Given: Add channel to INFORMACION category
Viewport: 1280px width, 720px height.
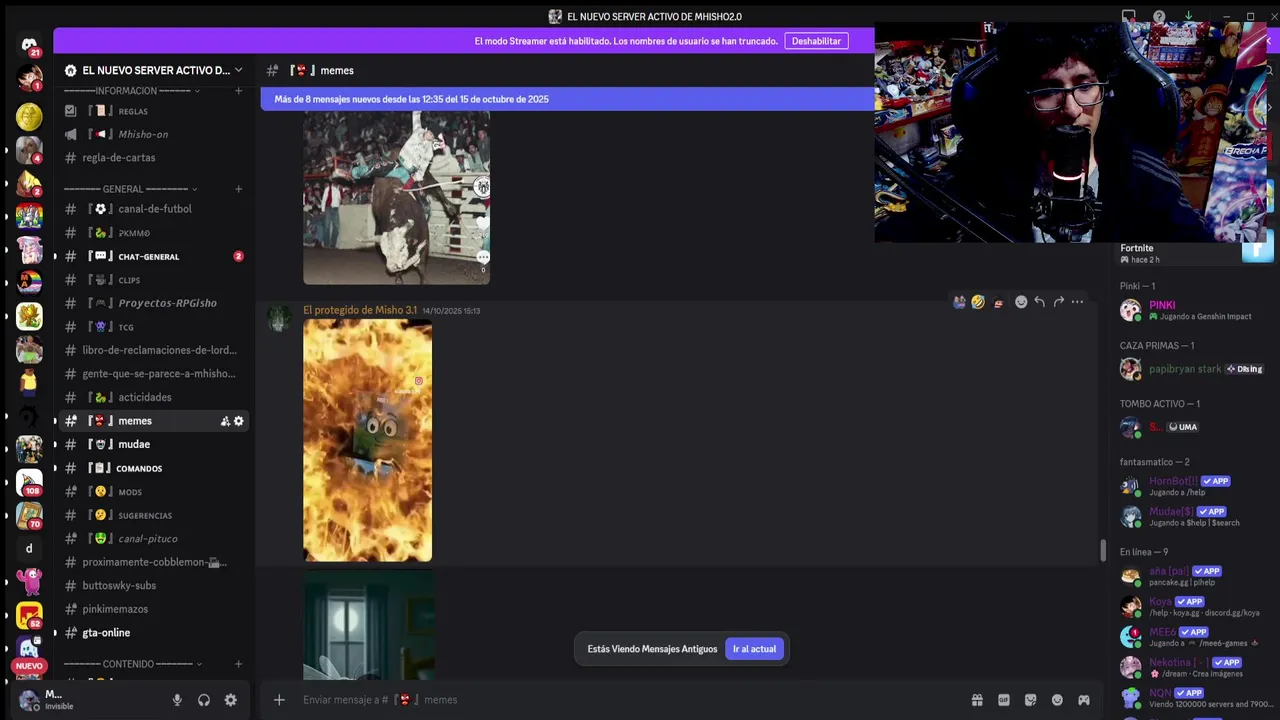Looking at the screenshot, I should pos(238,91).
